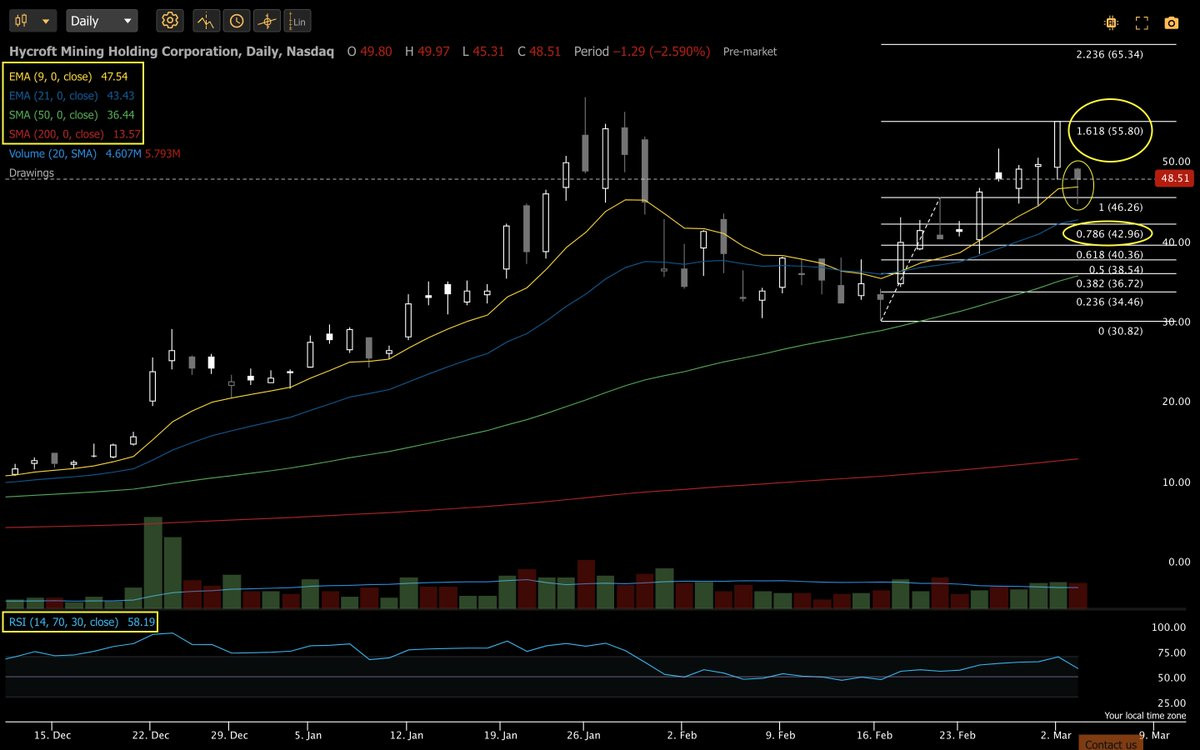1200x750 pixels.
Task: Select the 0 (30.82) Fibonacci level label
Action: pyautogui.click(x=1120, y=331)
